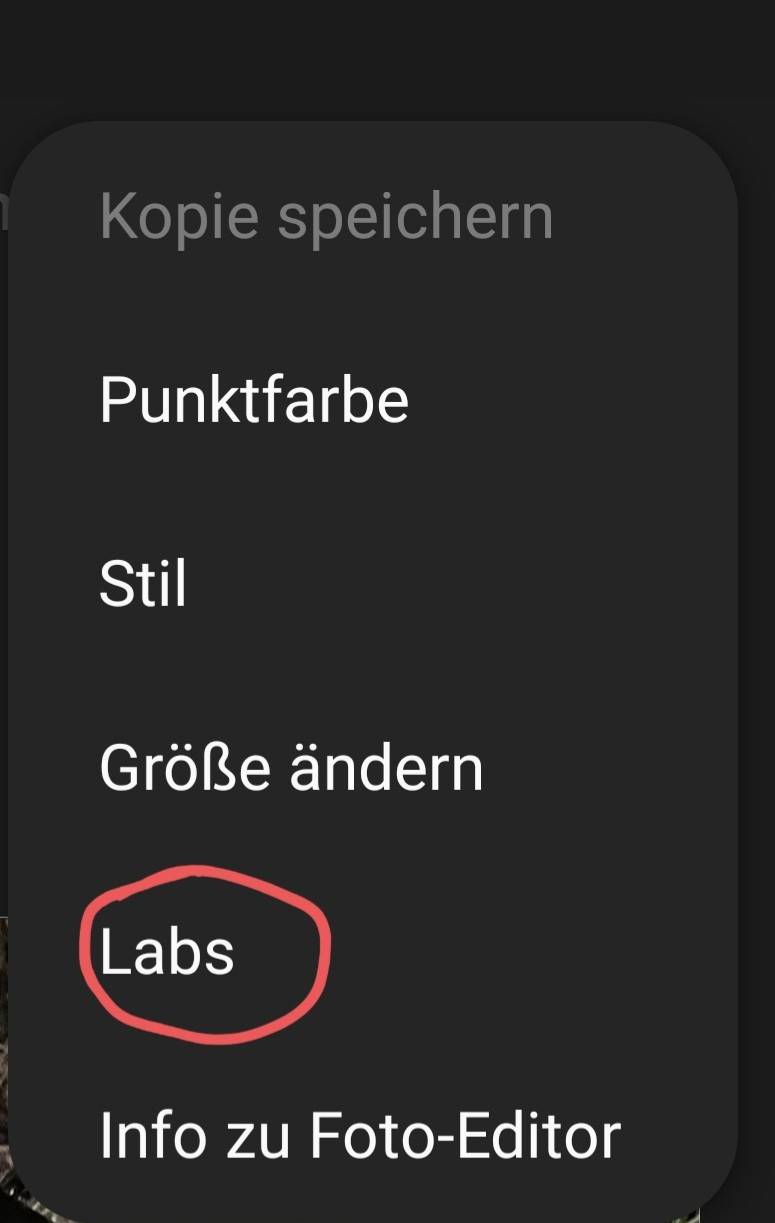775x1223 pixels.
Task: Dismiss the menu via dark area above it
Action: tap(387, 55)
